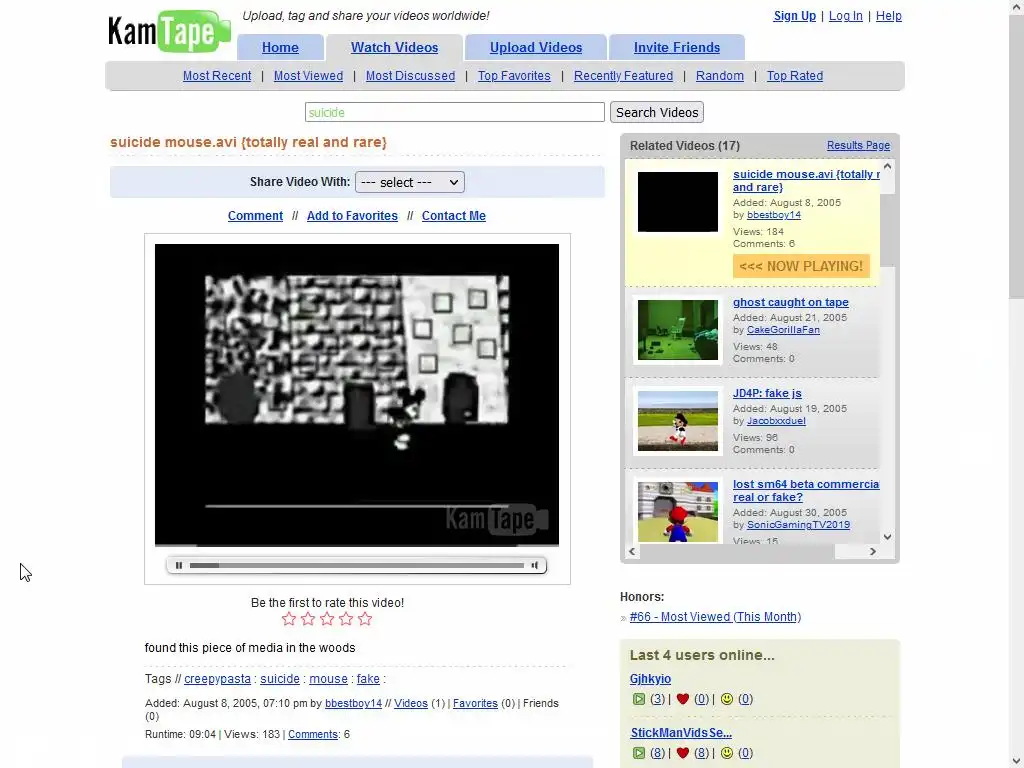Click the creepypasta tag

[217, 679]
